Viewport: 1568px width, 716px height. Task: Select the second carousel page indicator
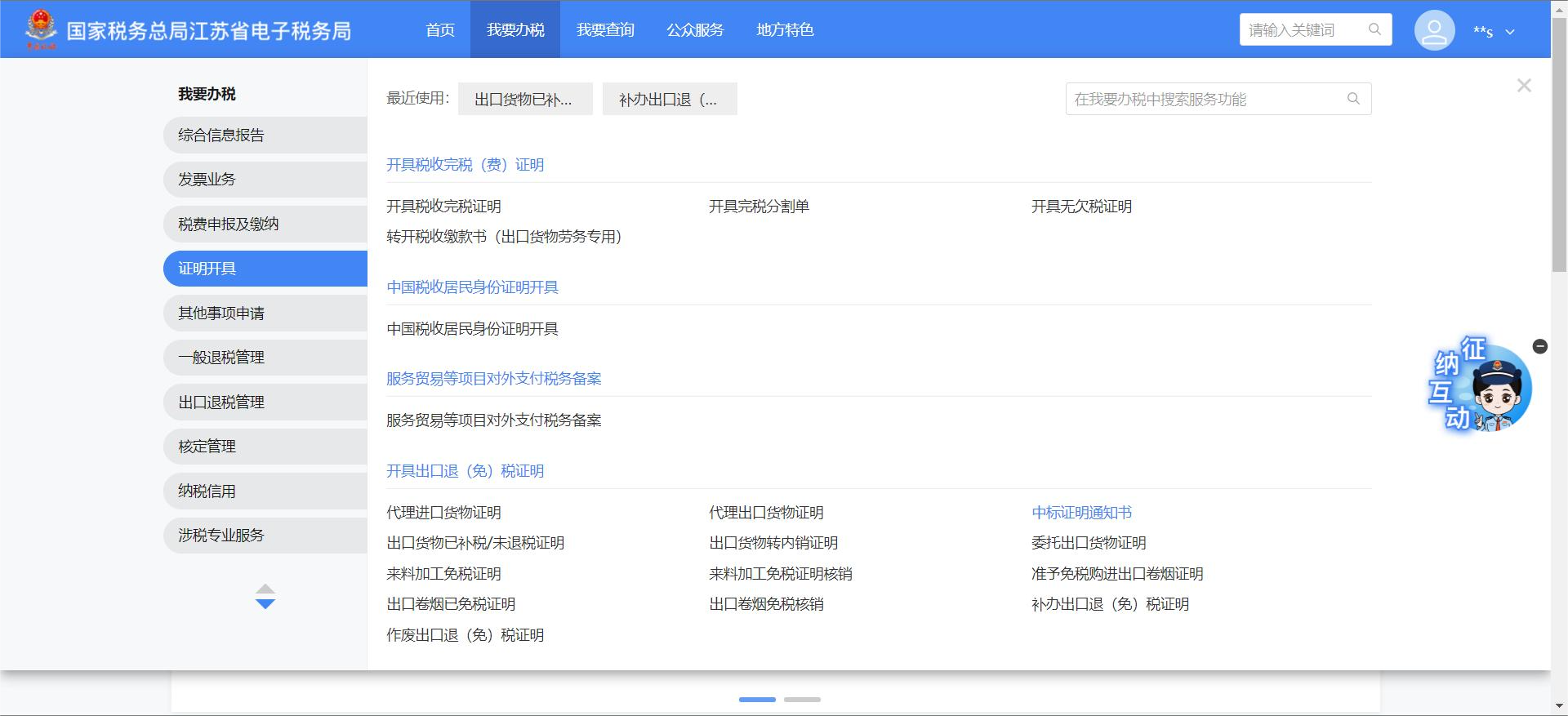pyautogui.click(x=802, y=700)
